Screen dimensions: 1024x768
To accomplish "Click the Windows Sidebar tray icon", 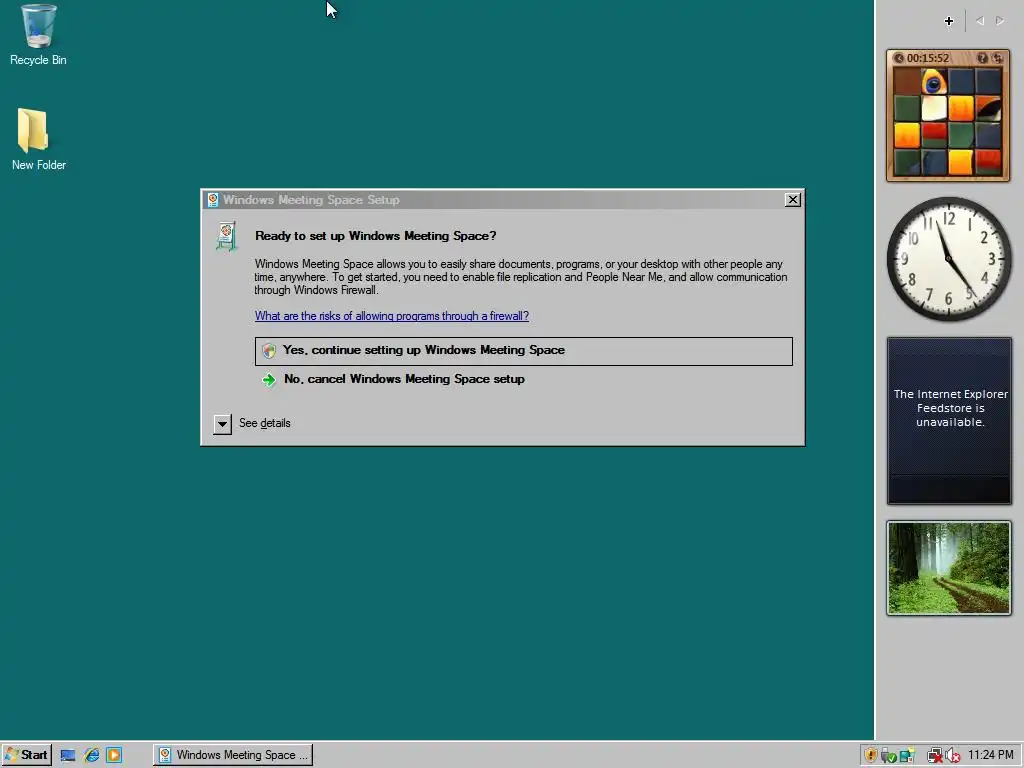I will coord(907,756).
